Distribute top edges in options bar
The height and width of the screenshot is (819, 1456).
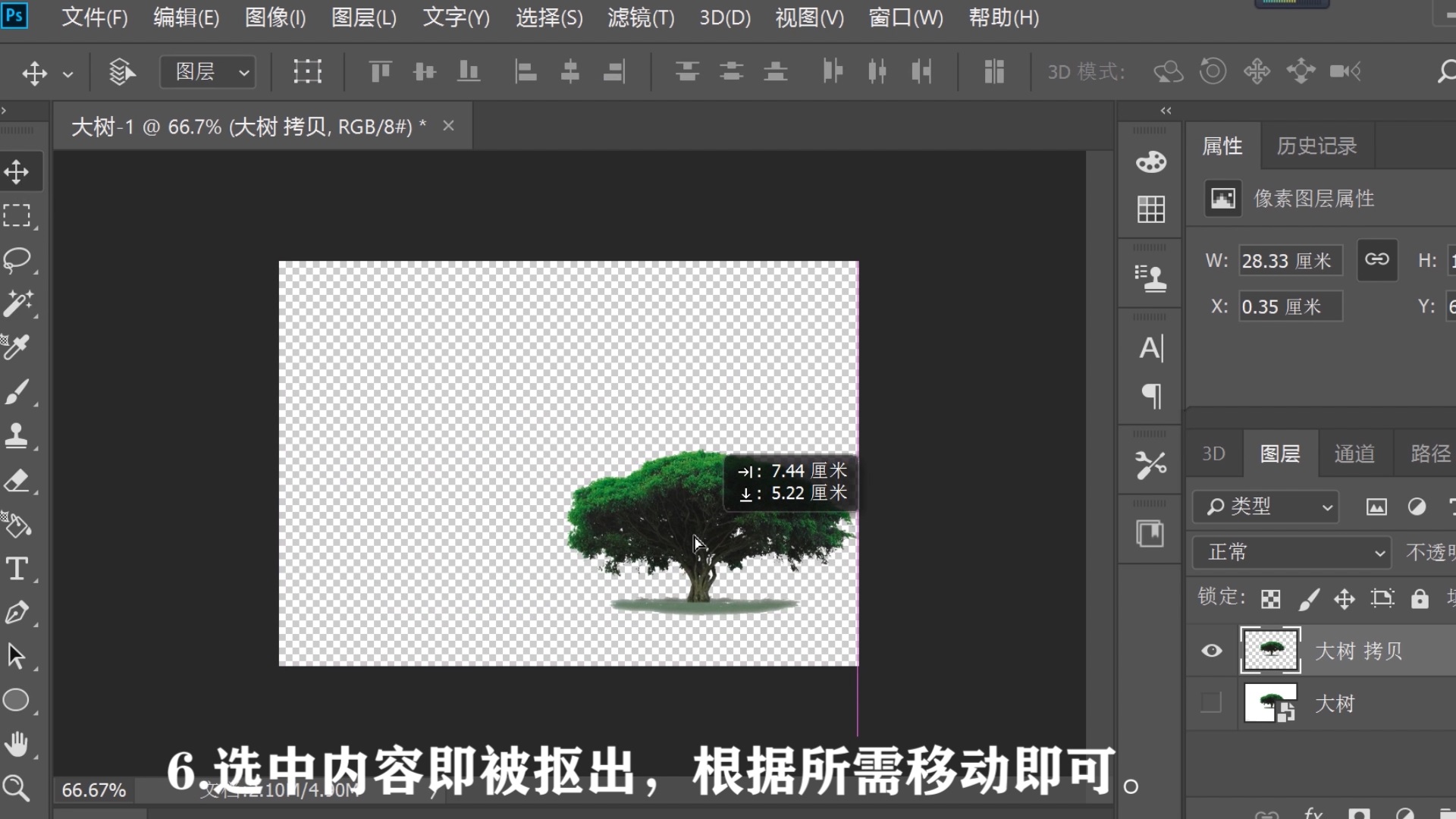pos(687,72)
